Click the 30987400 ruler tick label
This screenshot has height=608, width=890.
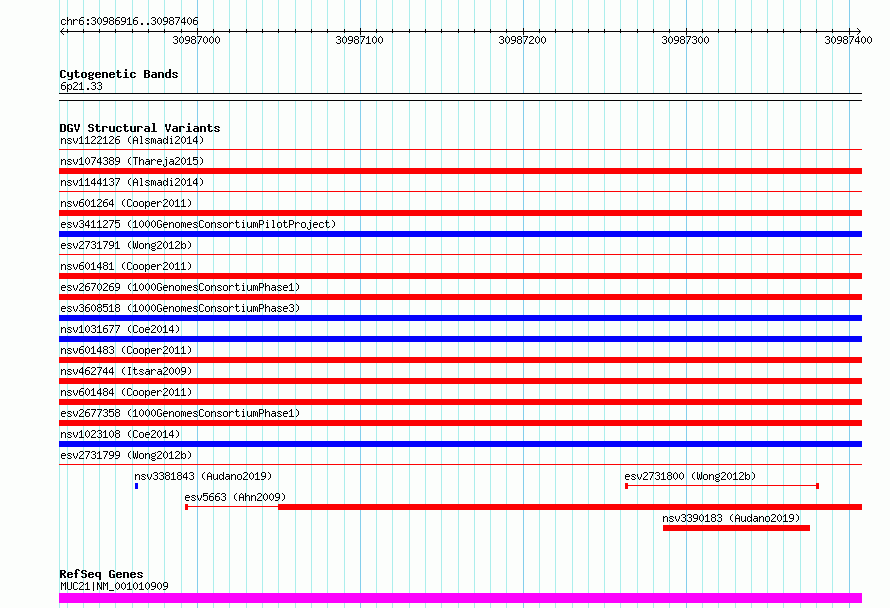click(x=848, y=40)
